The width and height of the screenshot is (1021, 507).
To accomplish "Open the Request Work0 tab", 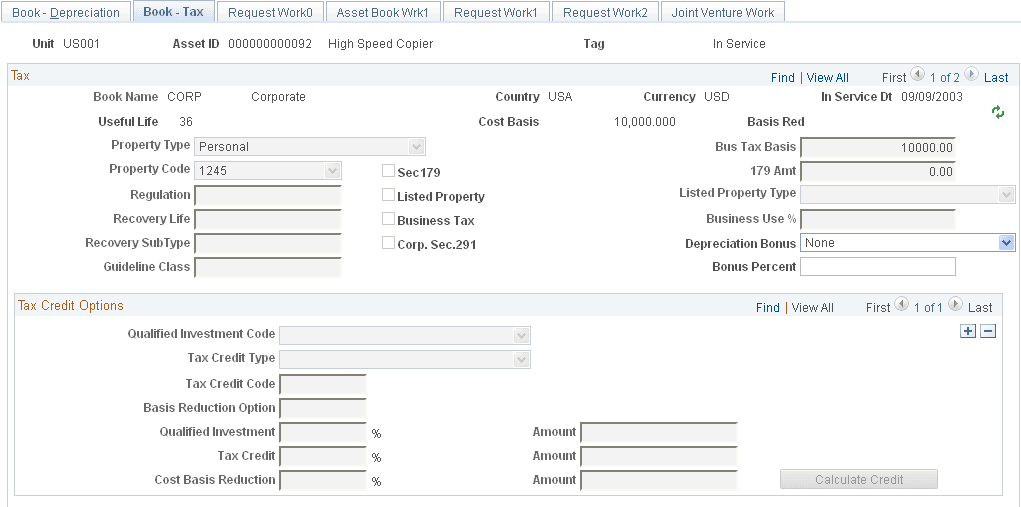I will [270, 12].
